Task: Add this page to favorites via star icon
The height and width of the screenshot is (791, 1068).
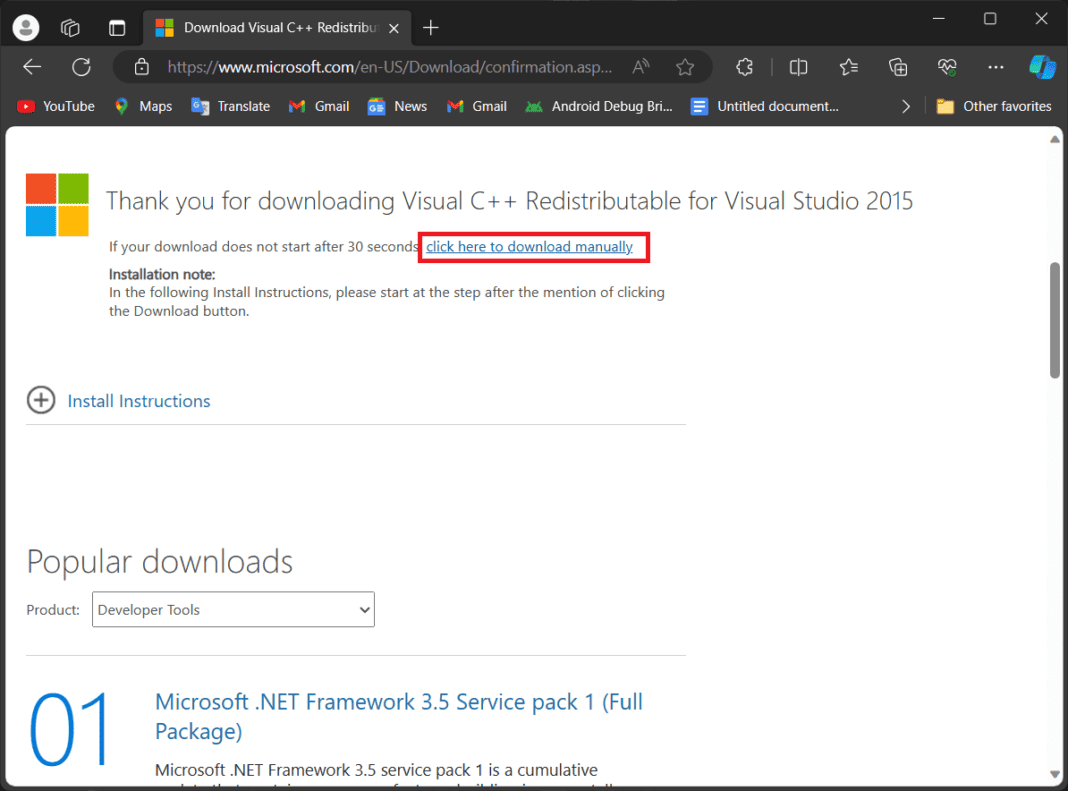Action: pyautogui.click(x=685, y=67)
